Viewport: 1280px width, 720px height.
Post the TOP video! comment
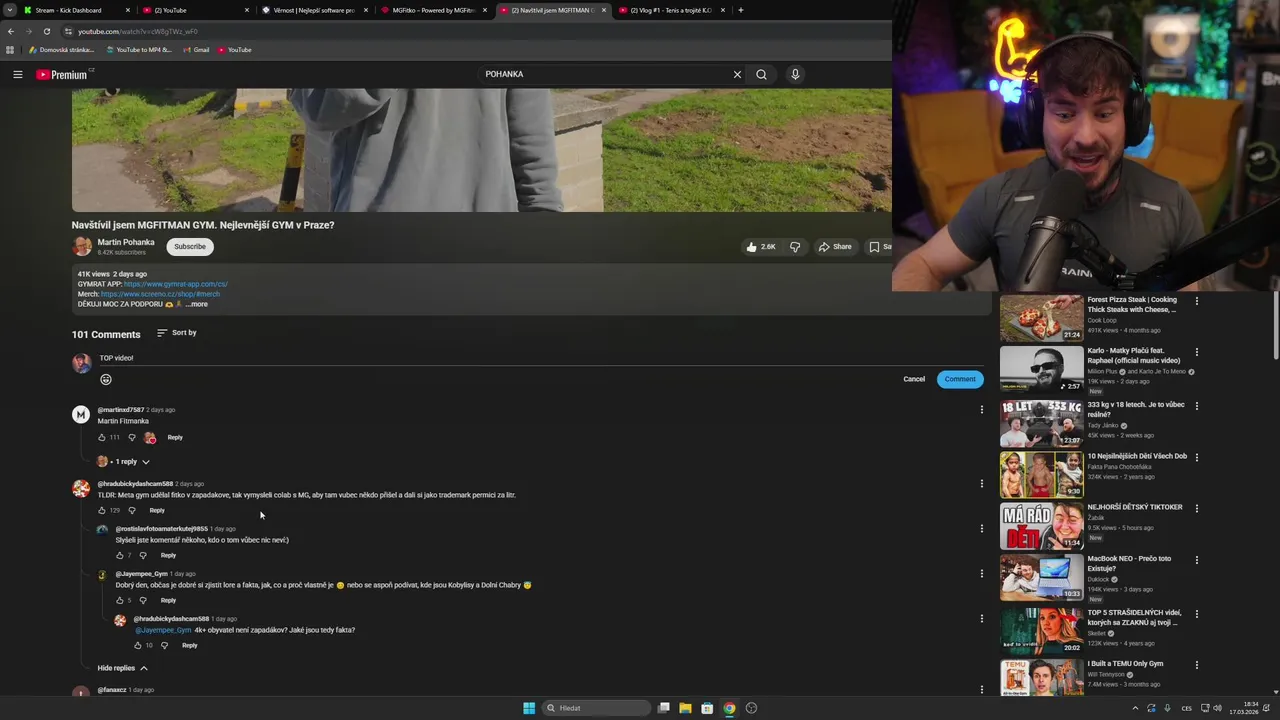tap(960, 379)
